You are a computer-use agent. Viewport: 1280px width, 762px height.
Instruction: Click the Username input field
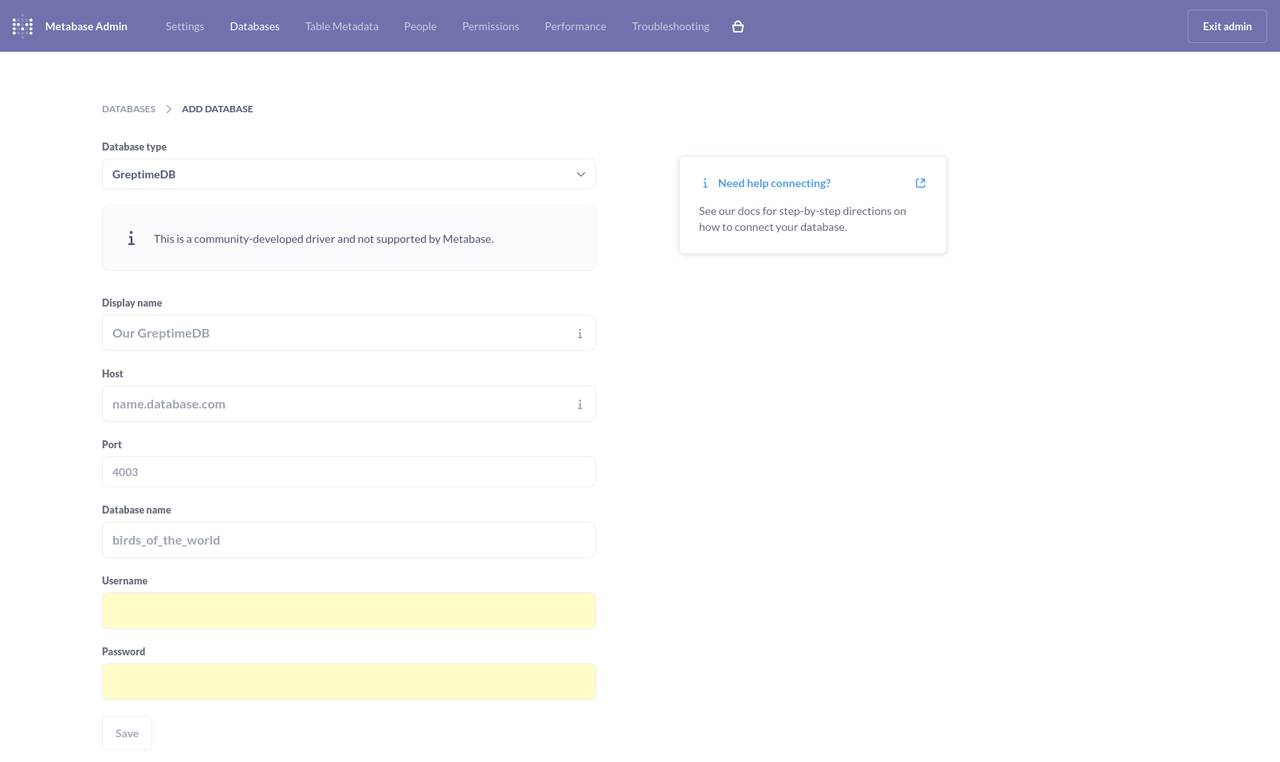[x=348, y=610]
